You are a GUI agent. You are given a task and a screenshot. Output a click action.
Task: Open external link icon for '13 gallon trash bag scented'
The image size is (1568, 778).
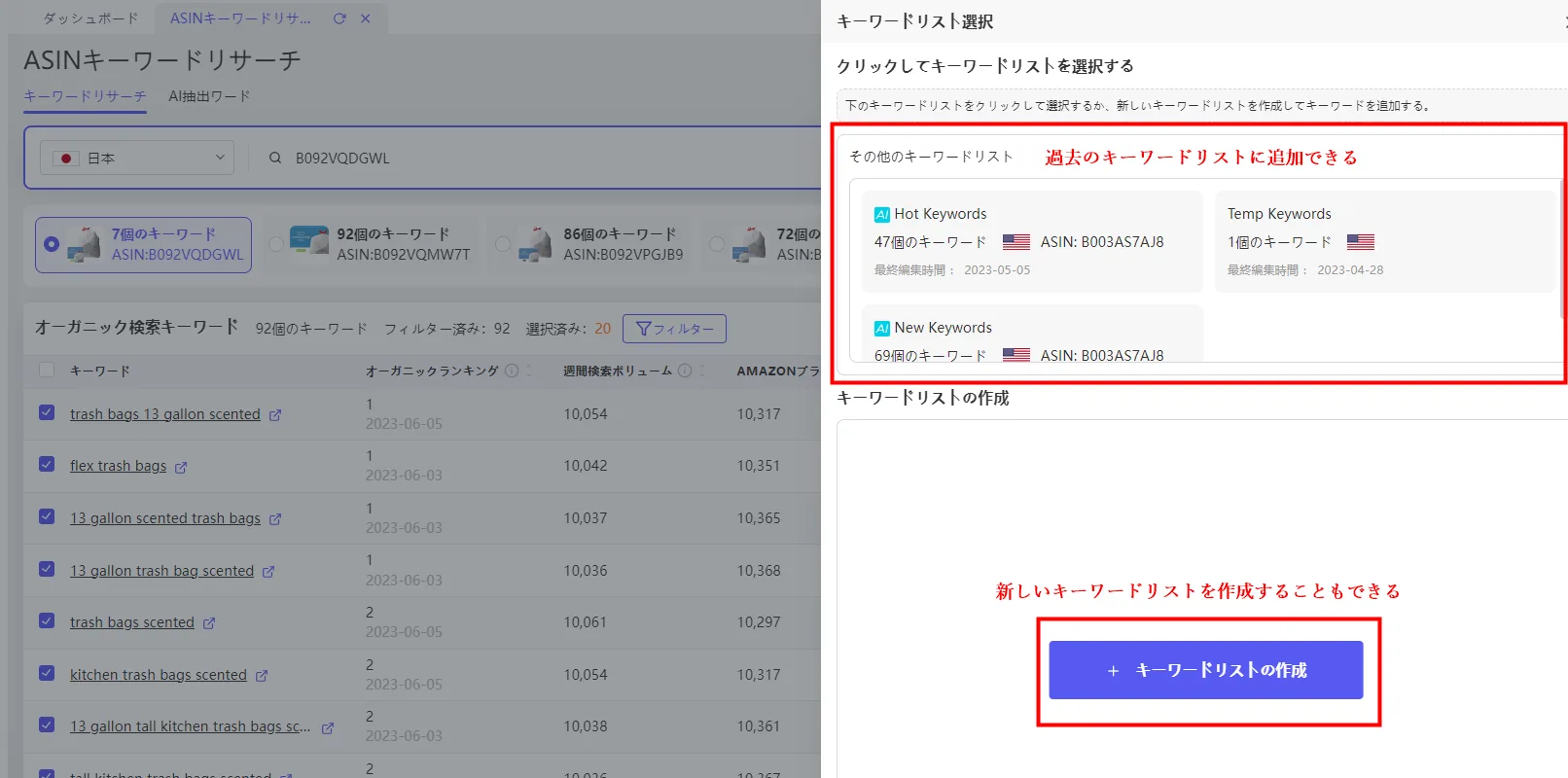[268, 572]
